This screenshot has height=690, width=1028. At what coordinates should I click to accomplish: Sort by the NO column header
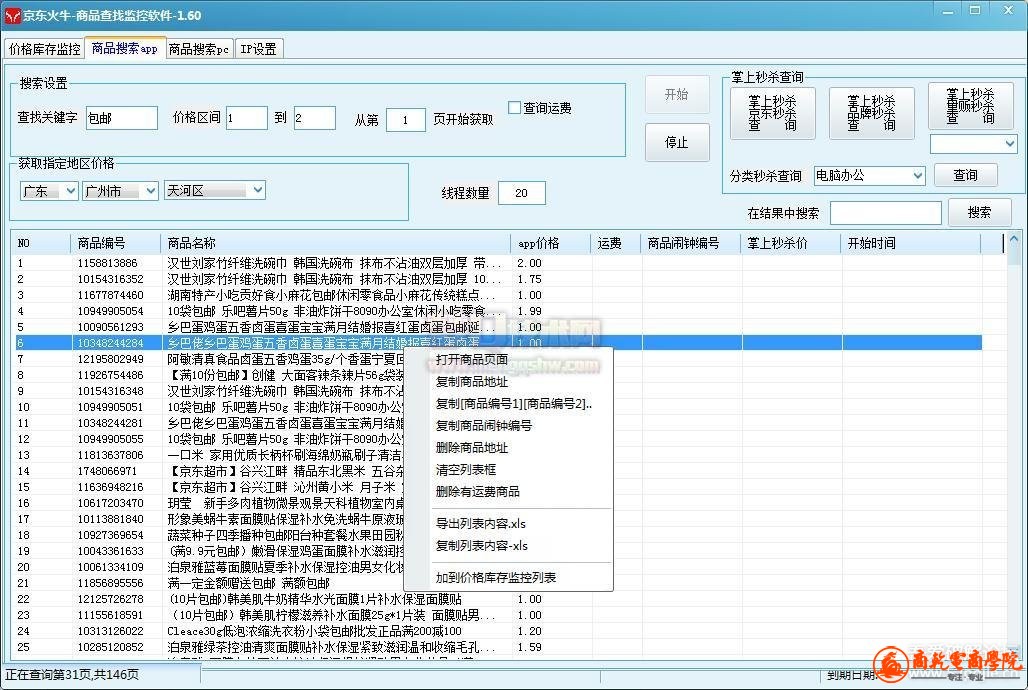pos(41,243)
